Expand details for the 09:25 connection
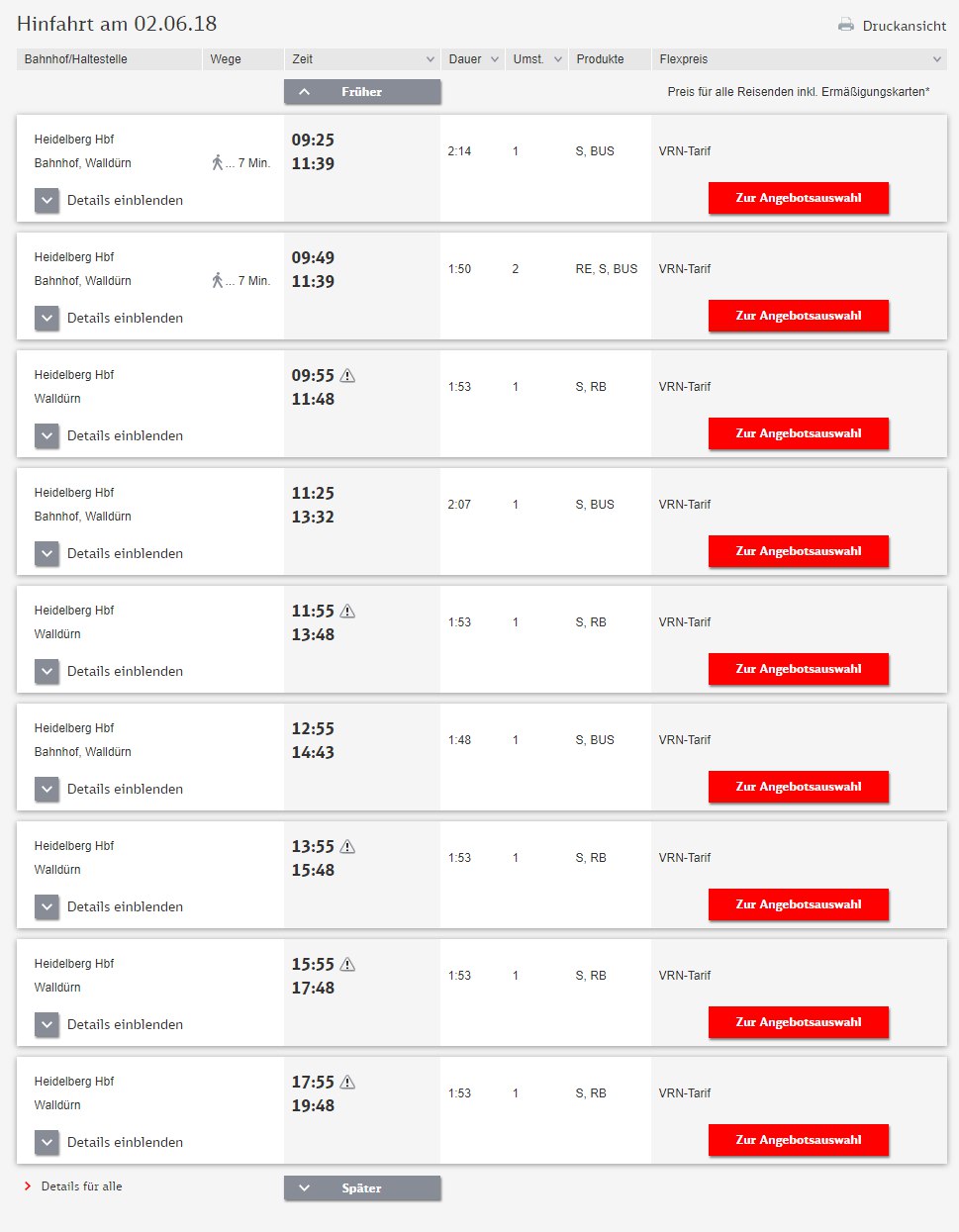Image resolution: width=959 pixels, height=1232 pixels. [48, 201]
